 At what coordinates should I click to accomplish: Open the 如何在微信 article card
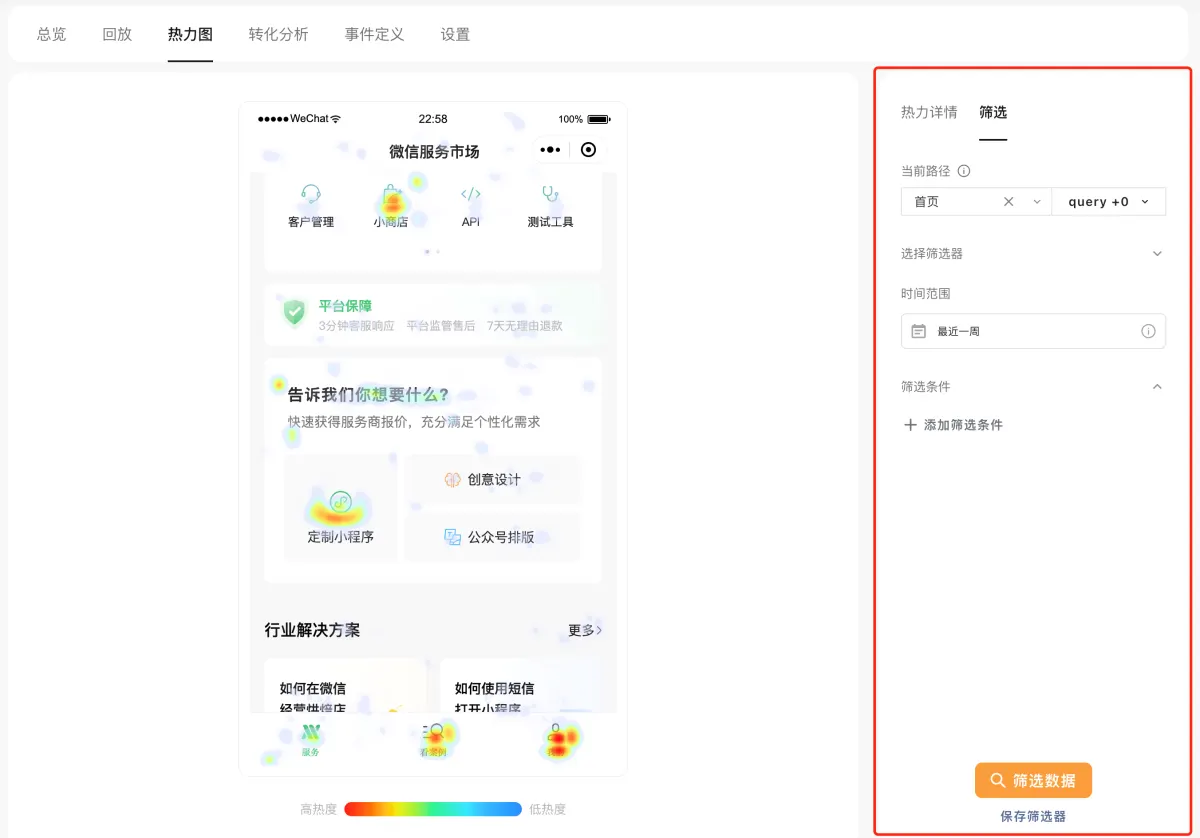(345, 686)
